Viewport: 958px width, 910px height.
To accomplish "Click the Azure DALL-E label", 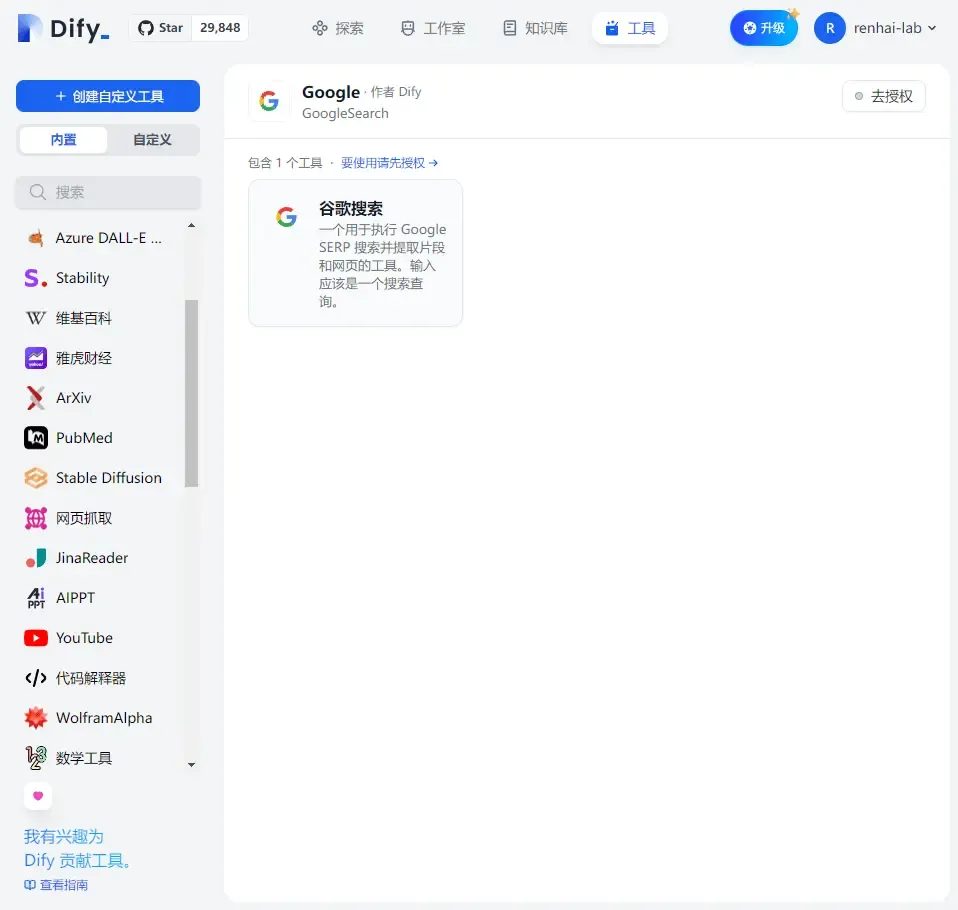I will point(109,238).
